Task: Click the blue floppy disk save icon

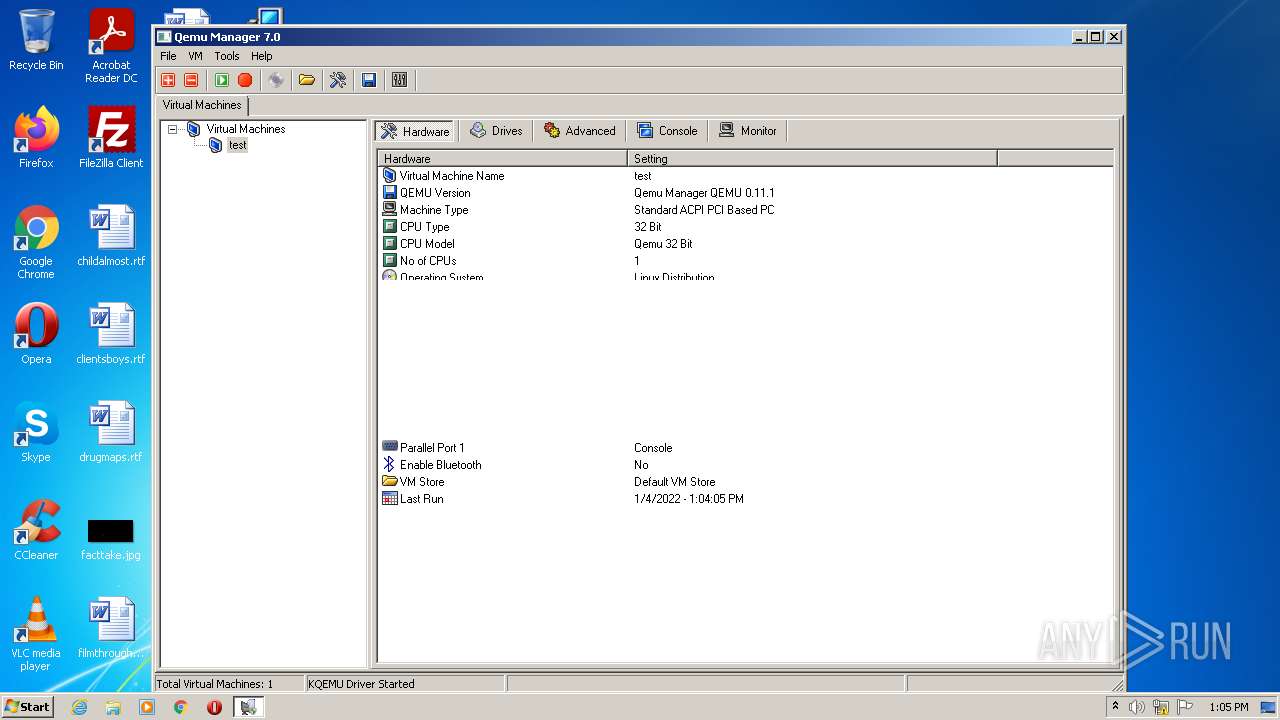Action: 369,80
